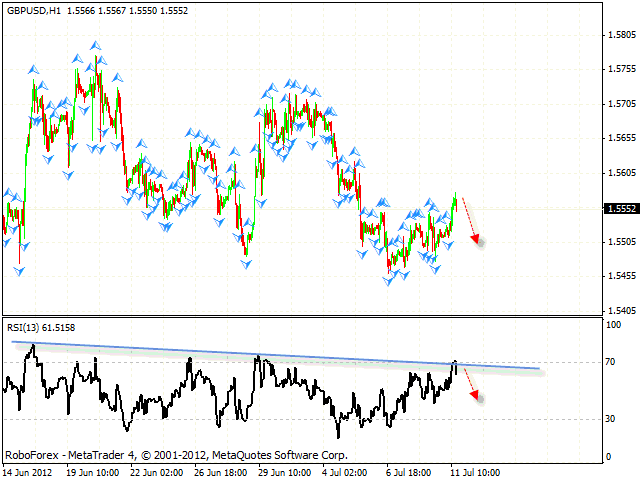Screen dimensions: 640x480
Task: Select the blue descending RSI trendline
Action: [280, 355]
